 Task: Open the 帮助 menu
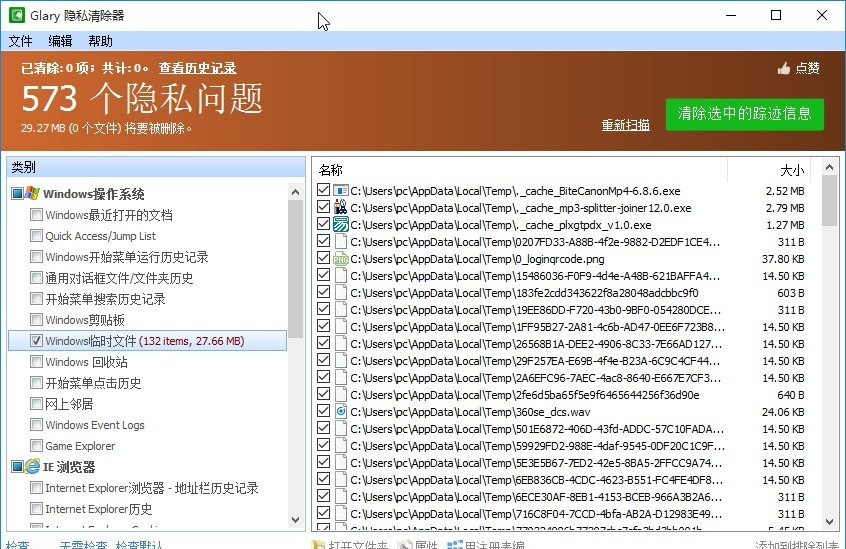point(100,41)
